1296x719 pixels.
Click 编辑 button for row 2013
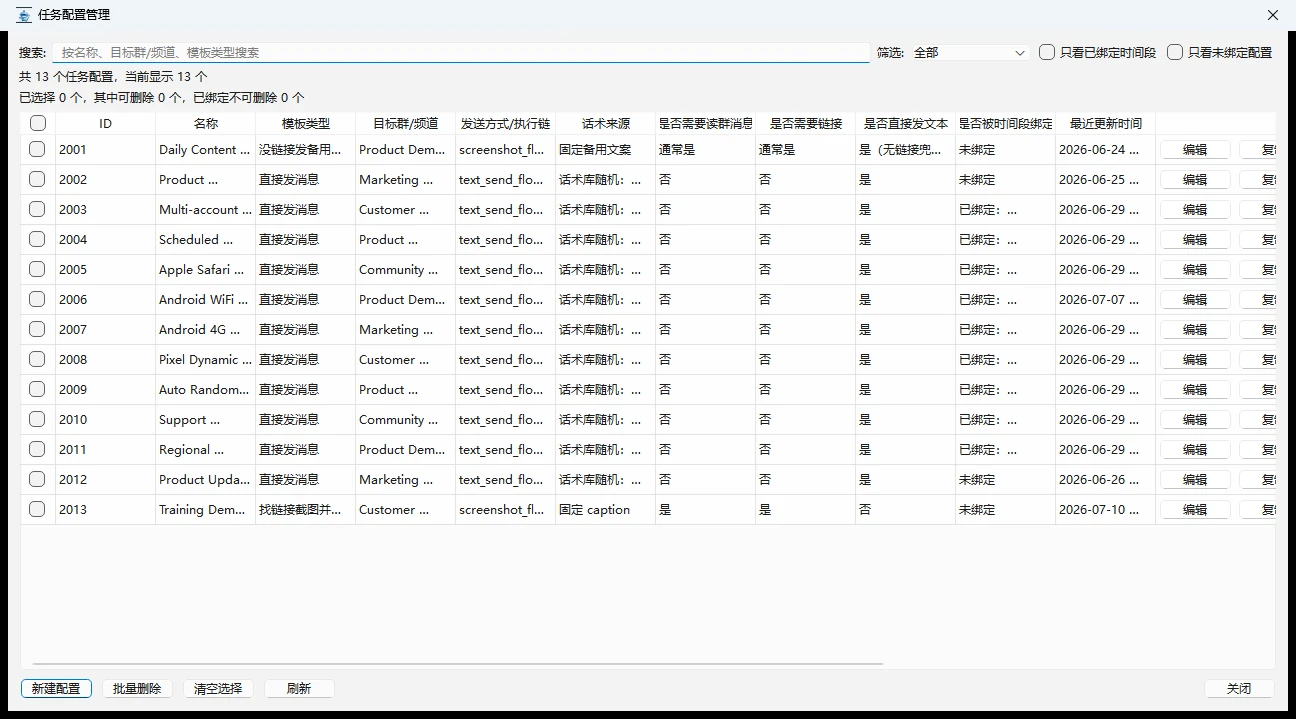(x=1195, y=509)
